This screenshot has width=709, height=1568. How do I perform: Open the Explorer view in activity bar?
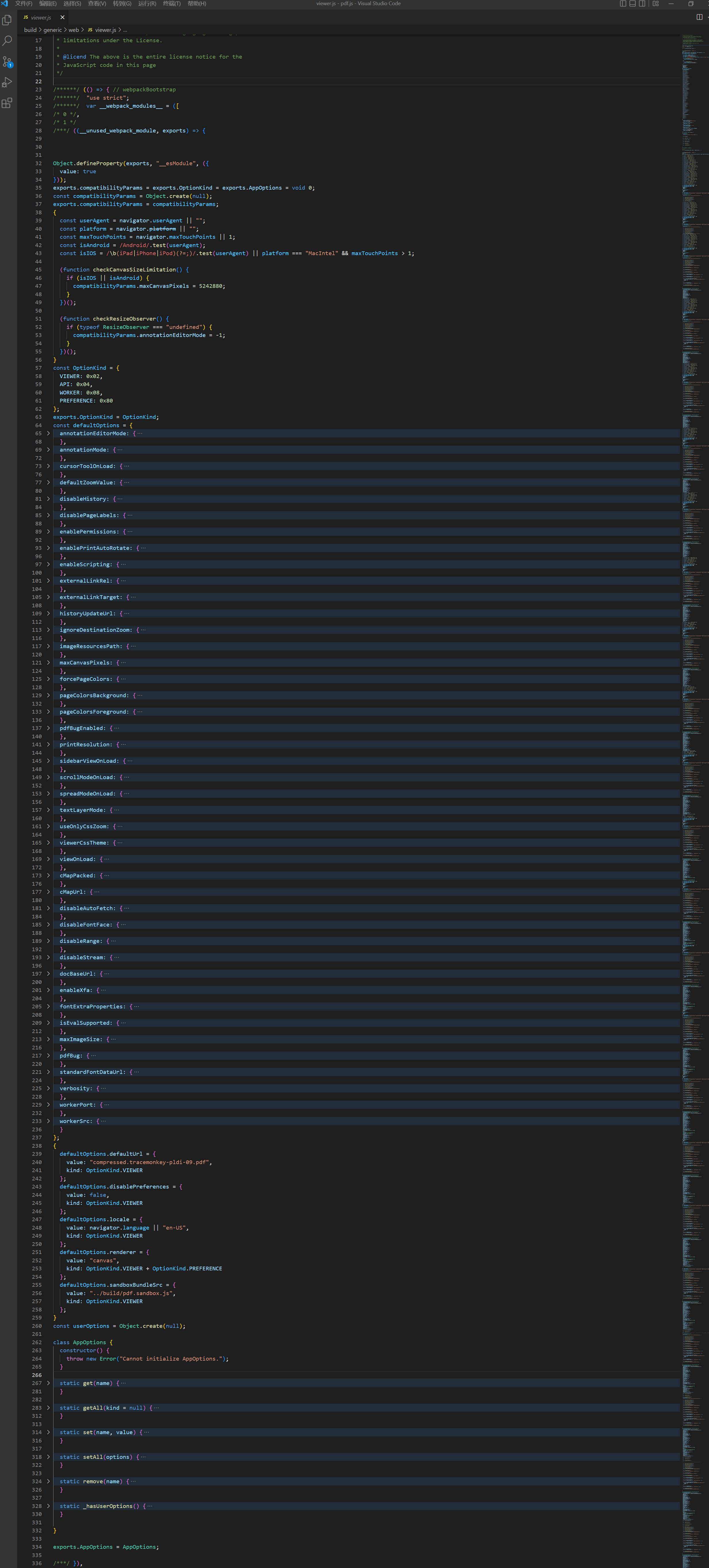(7, 20)
